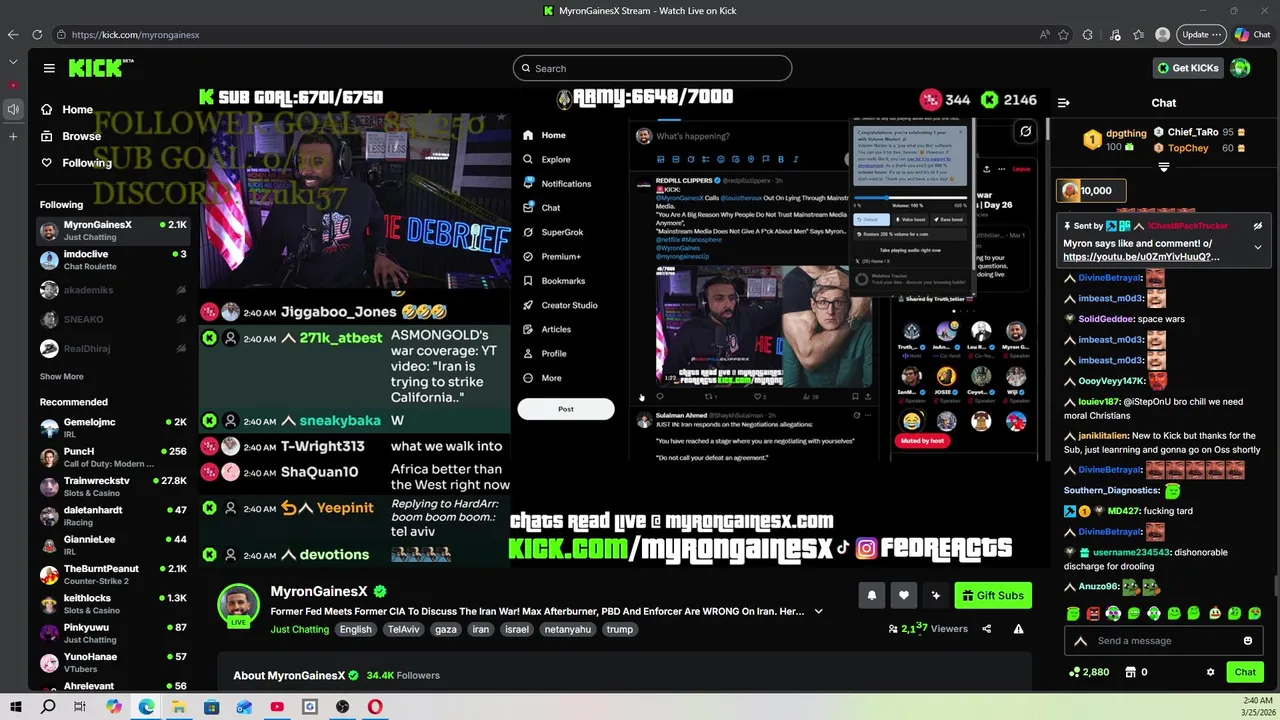
Task: Click the Kick search field
Action: point(652,68)
